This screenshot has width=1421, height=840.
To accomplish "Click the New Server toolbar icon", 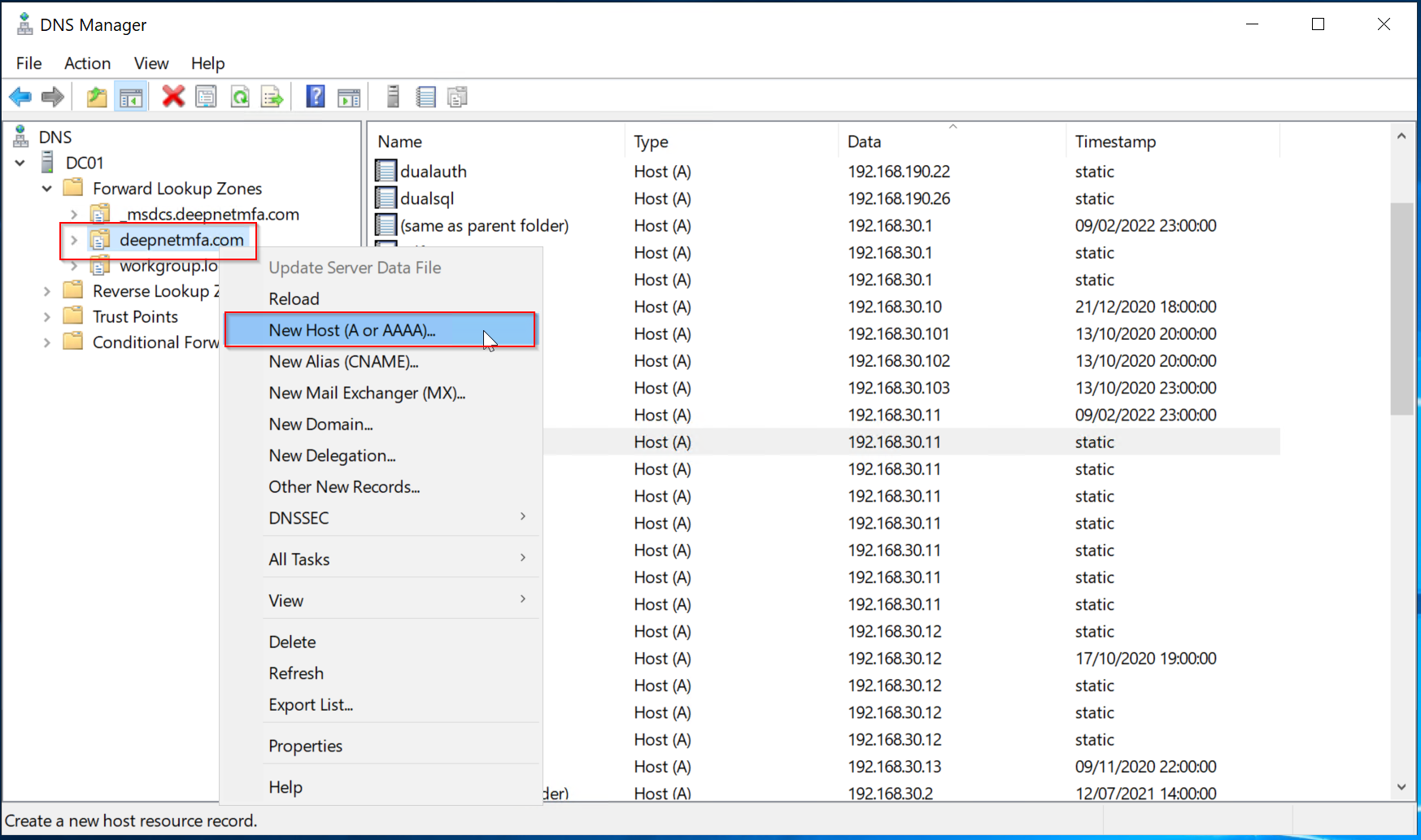I will tap(393, 97).
